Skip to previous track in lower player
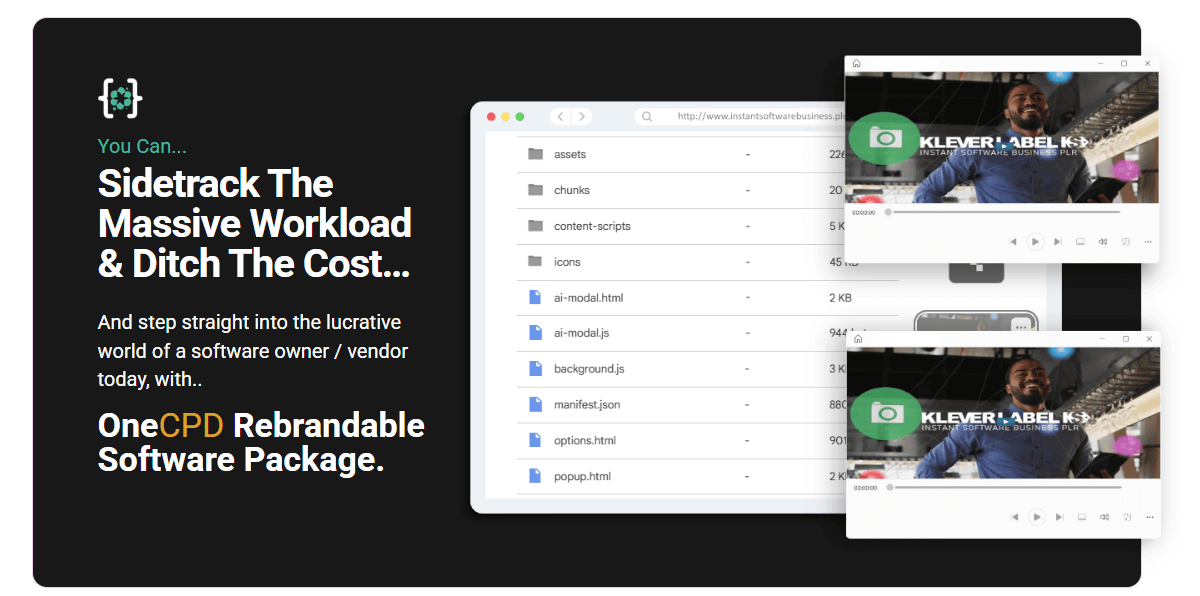Viewport: 1200px width, 596px height. coord(1015,517)
